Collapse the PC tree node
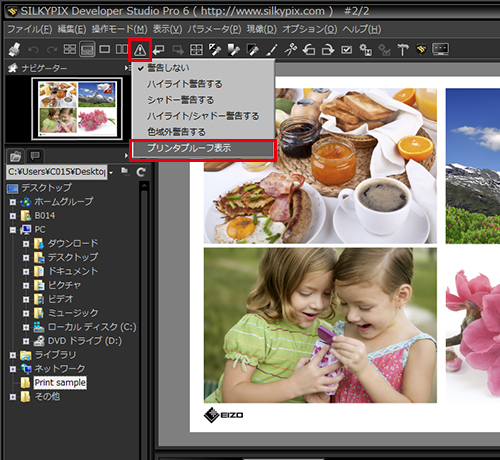The width and height of the screenshot is (500, 460). tap(13, 230)
